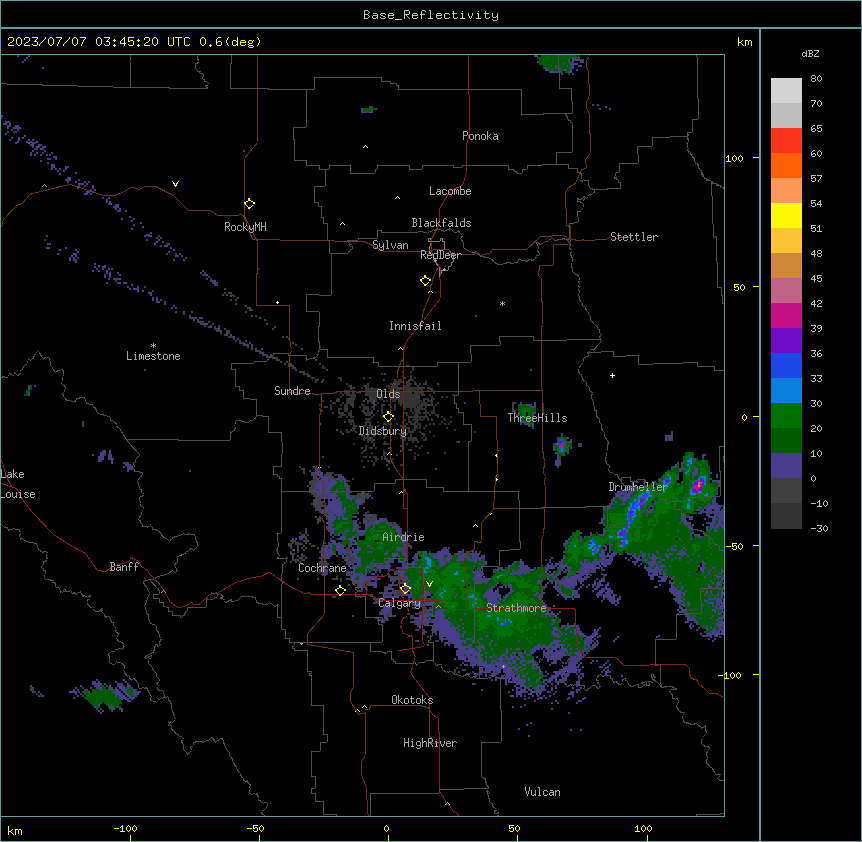862x842 pixels.
Task: Select the slate purple 0-10 dBZ legend swatch
Action: (x=786, y=466)
